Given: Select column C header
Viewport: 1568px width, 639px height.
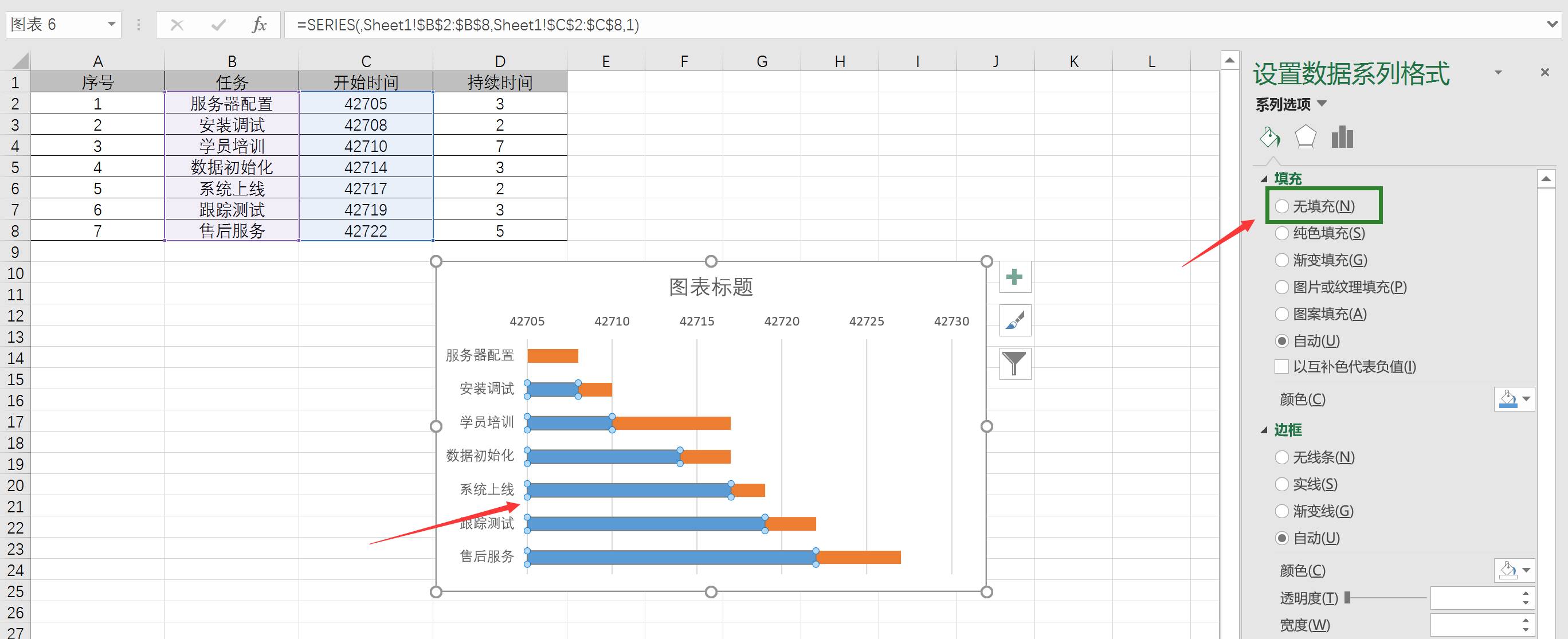Looking at the screenshot, I should click(x=366, y=61).
